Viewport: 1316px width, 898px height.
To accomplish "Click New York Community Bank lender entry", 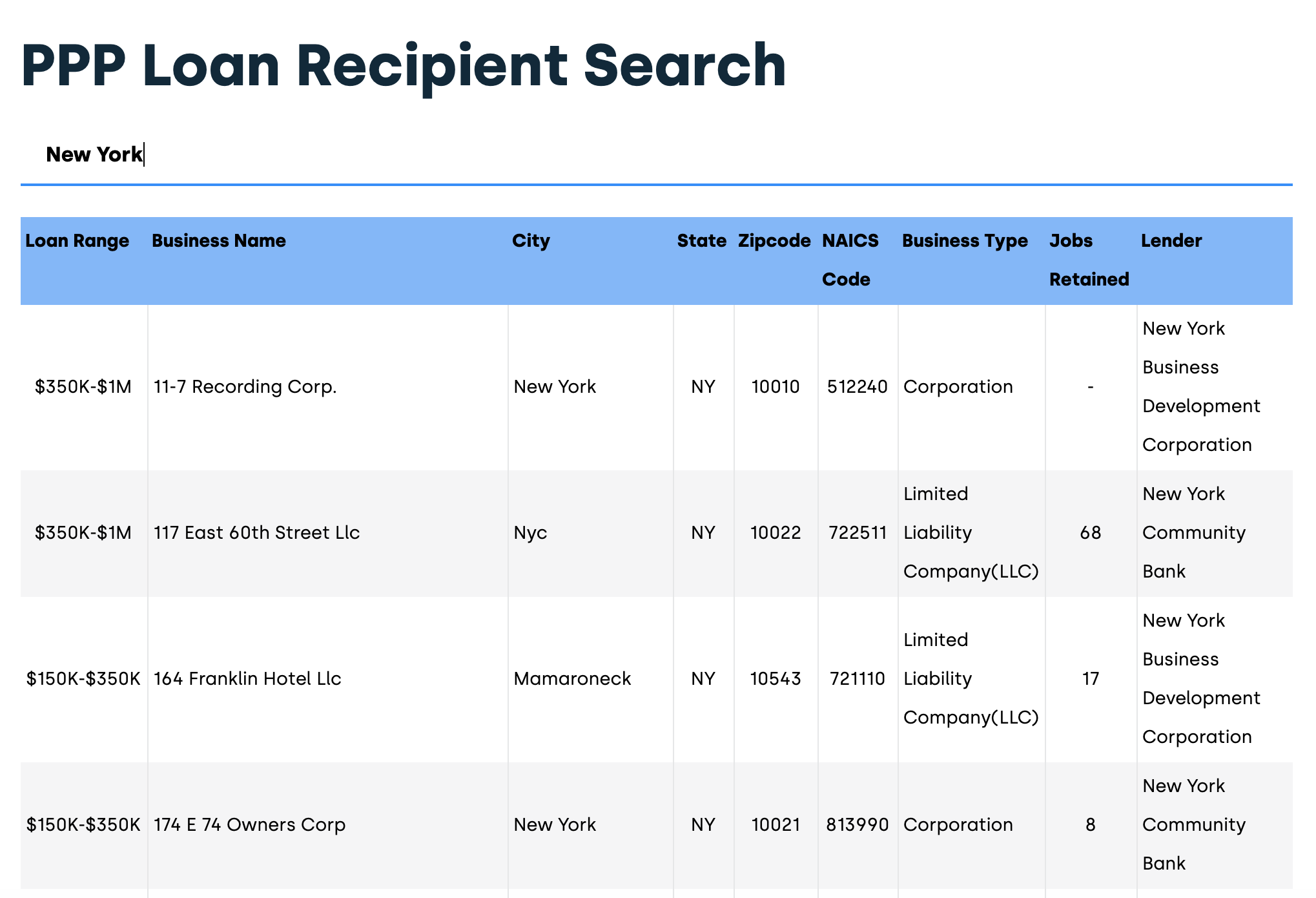I will tap(1193, 532).
